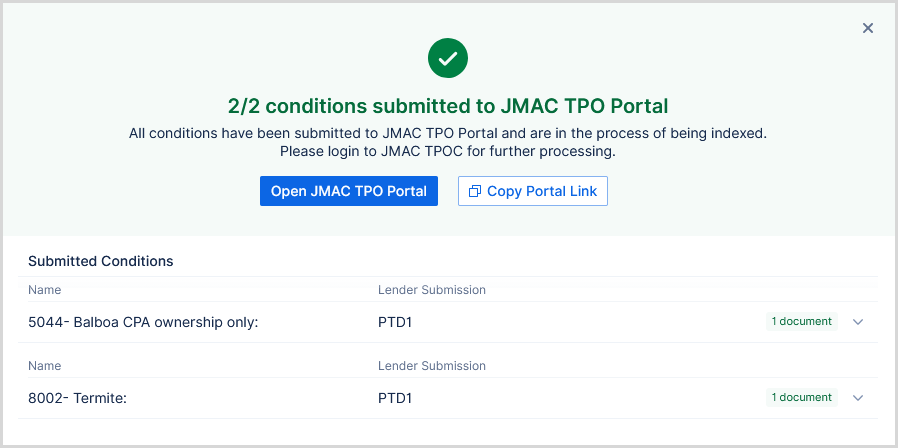Click the 'All conditions have been submitted' message
Viewport: 898px width, 448px height.
448,133
